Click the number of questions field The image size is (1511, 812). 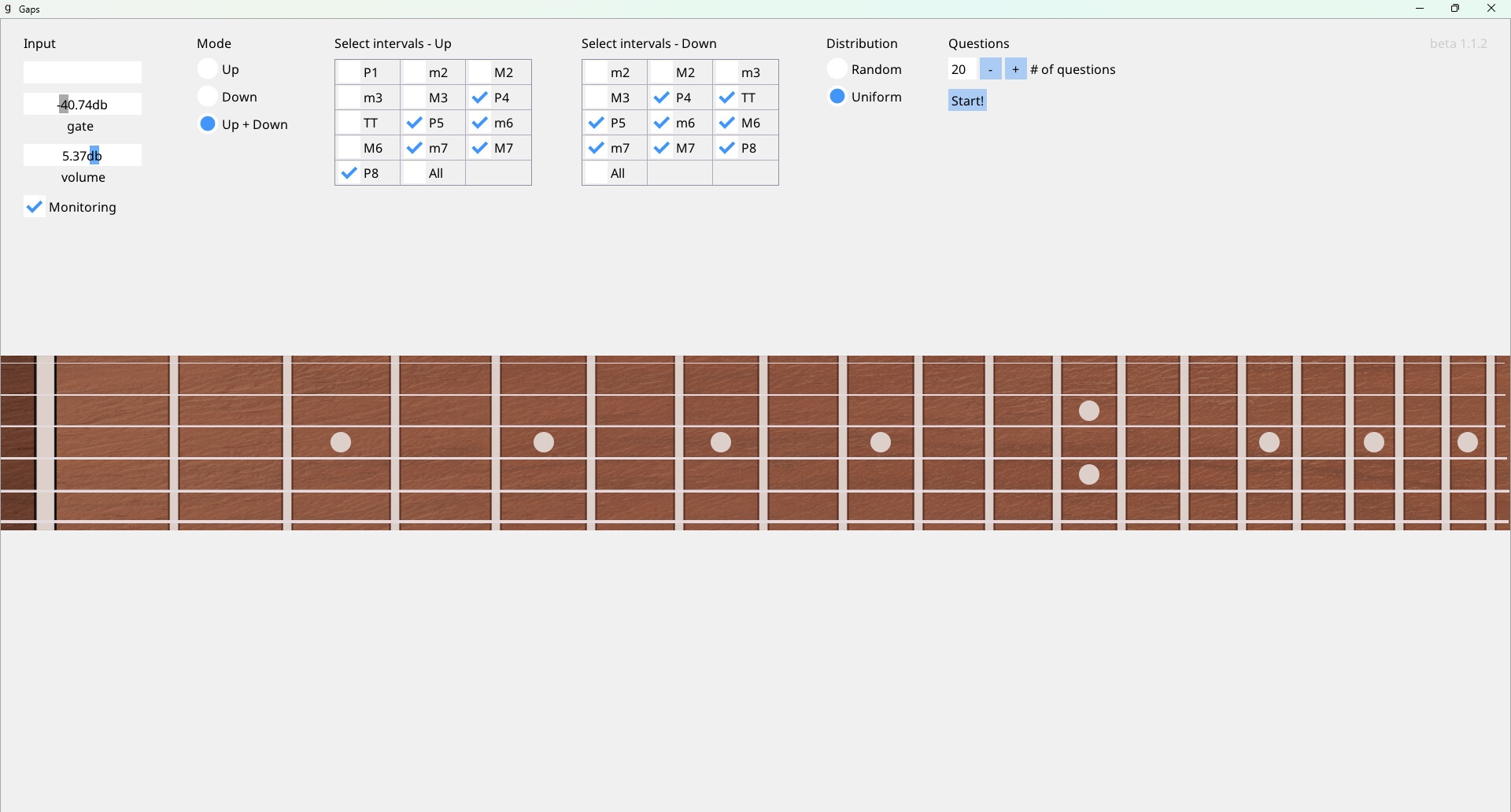pyautogui.click(x=962, y=69)
